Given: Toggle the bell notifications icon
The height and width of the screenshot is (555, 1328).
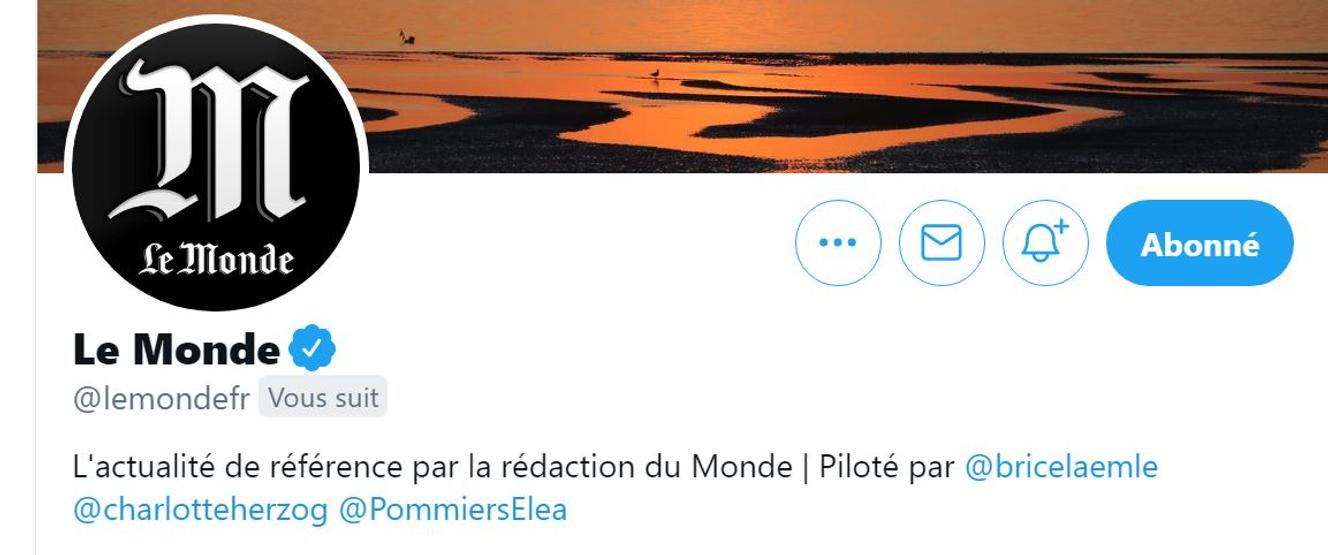Looking at the screenshot, I should [x=1045, y=243].
